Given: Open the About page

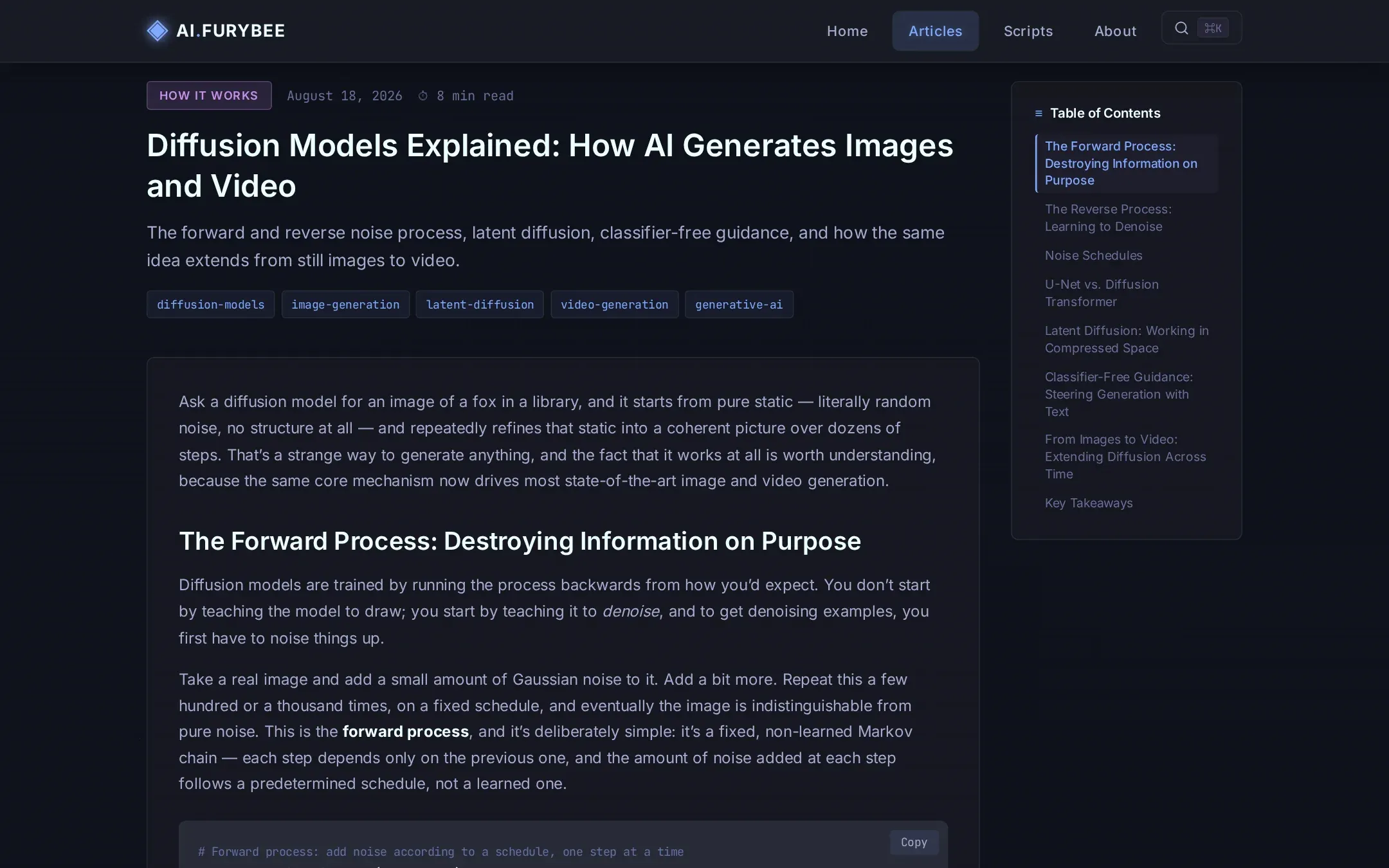Looking at the screenshot, I should [x=1115, y=31].
